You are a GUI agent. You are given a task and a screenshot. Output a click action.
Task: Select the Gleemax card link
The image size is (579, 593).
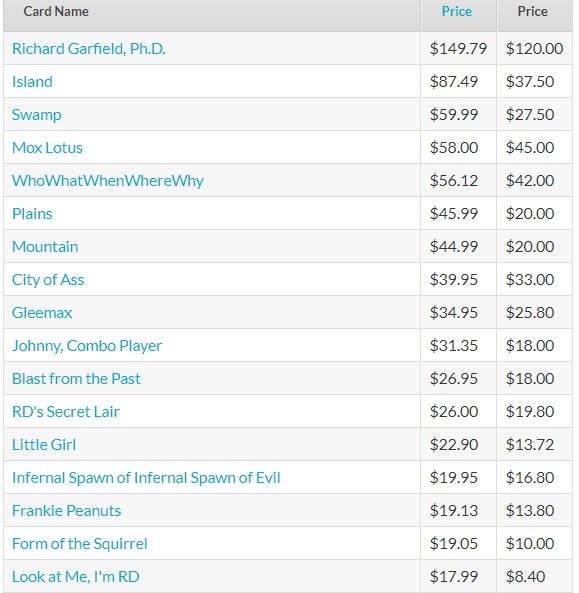42,313
